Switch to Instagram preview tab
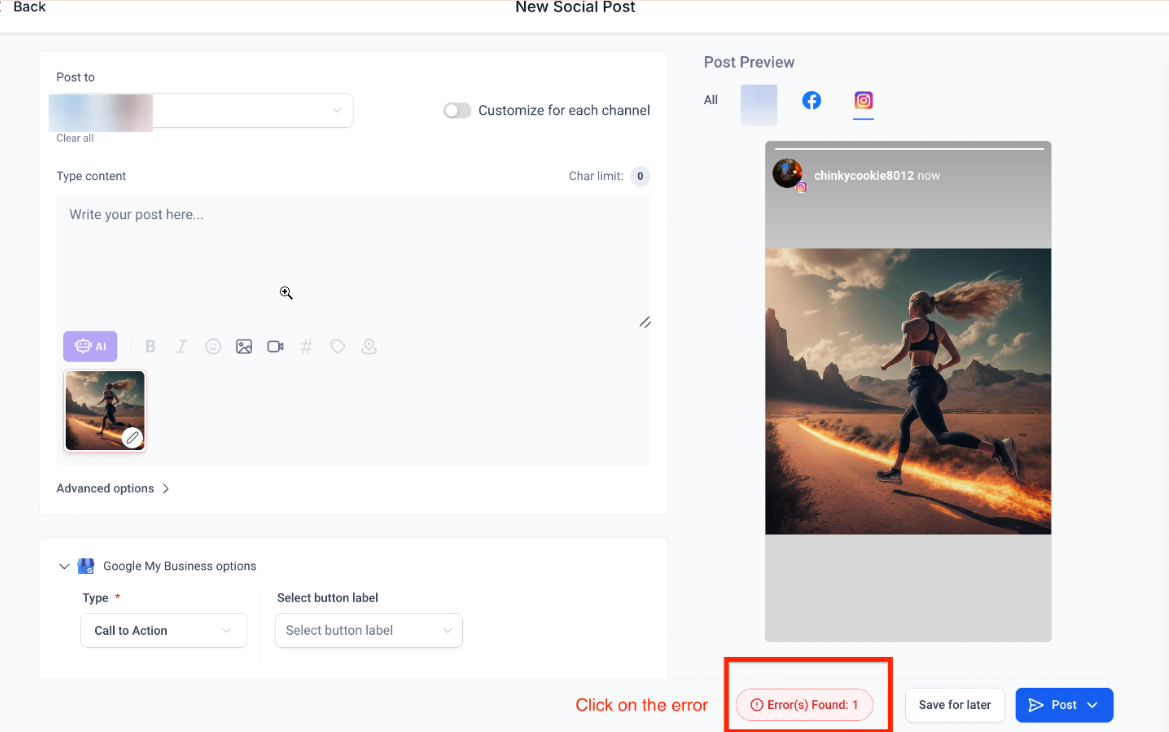 863,101
